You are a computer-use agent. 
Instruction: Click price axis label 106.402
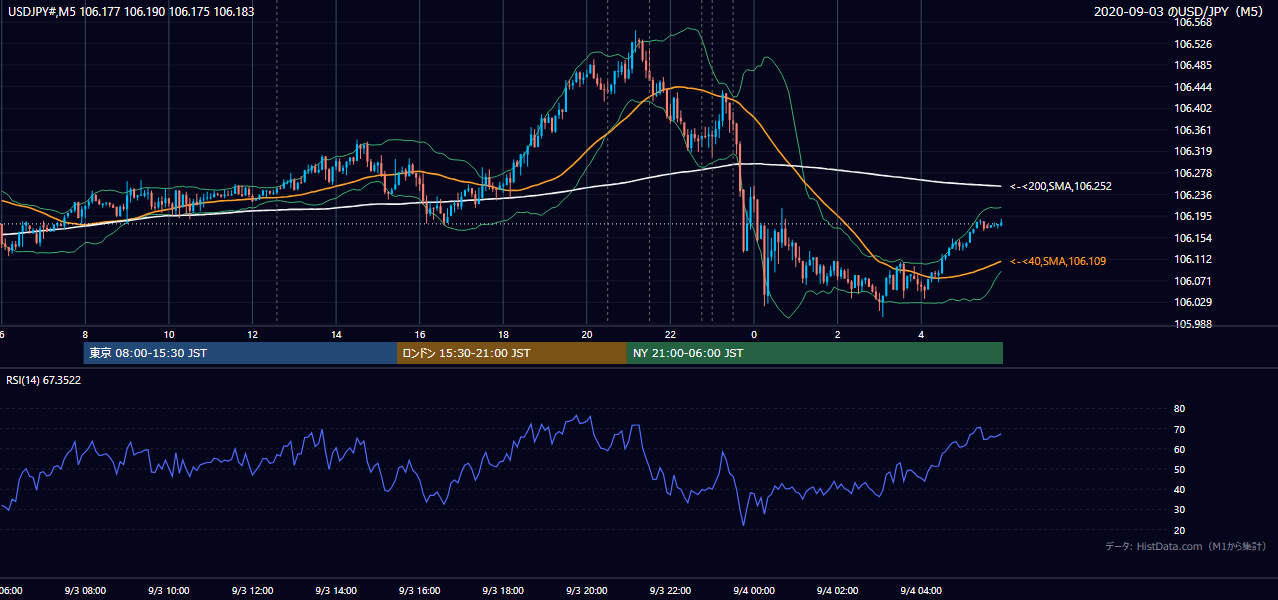point(1192,108)
